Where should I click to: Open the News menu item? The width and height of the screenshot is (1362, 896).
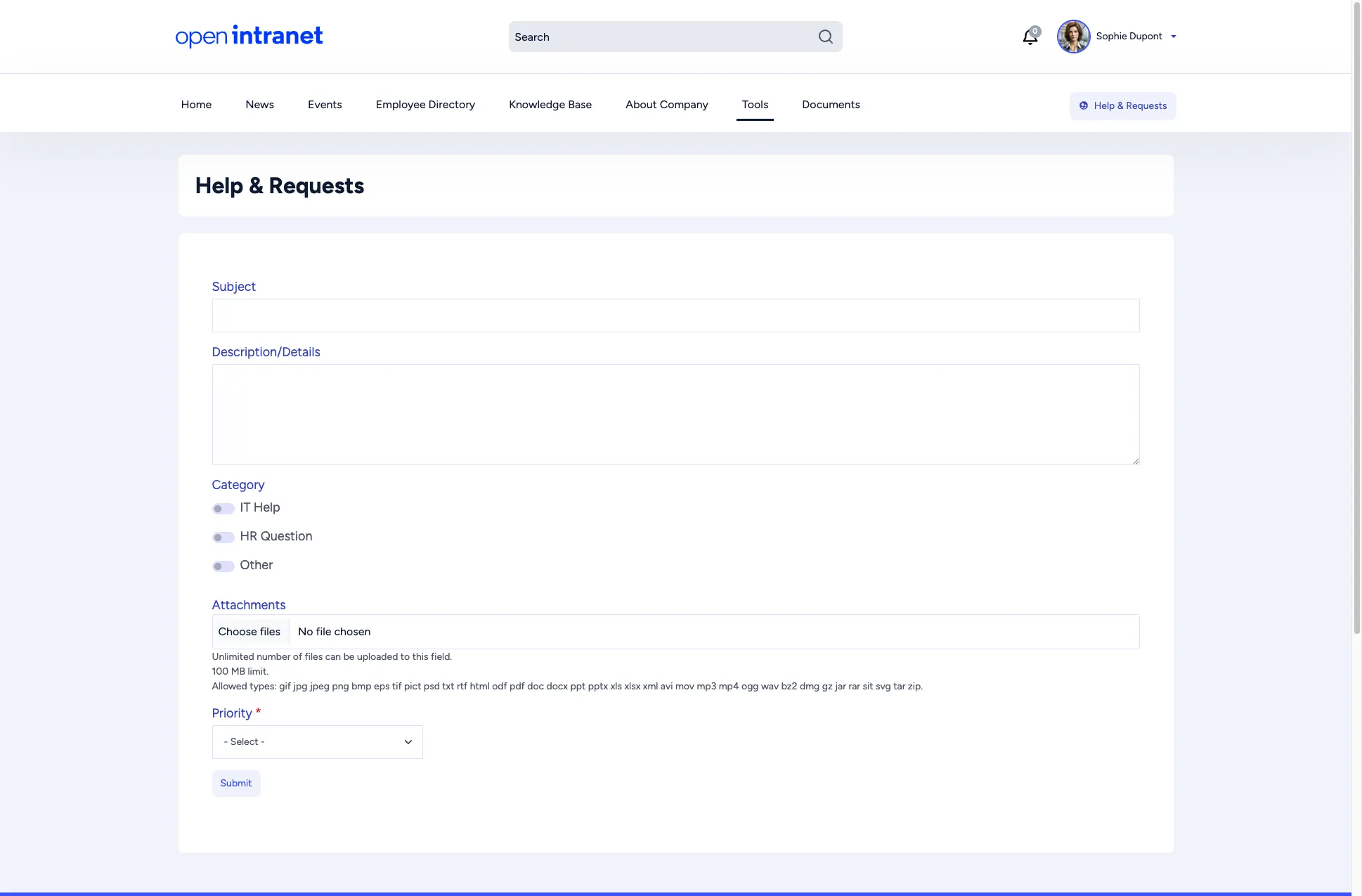point(259,105)
